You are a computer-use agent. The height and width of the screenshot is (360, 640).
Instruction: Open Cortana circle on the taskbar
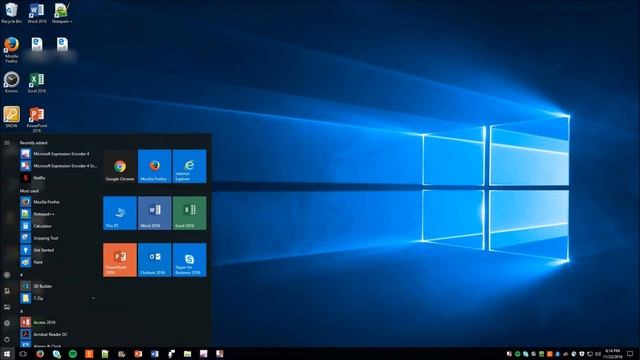pos(23,354)
